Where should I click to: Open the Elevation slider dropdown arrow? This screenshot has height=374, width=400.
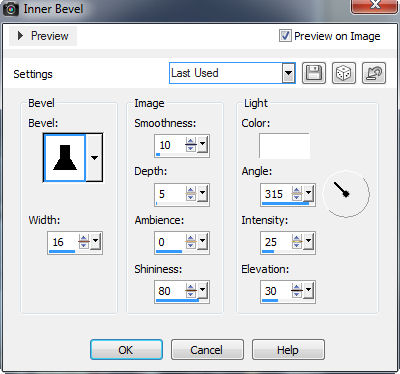[x=308, y=291]
